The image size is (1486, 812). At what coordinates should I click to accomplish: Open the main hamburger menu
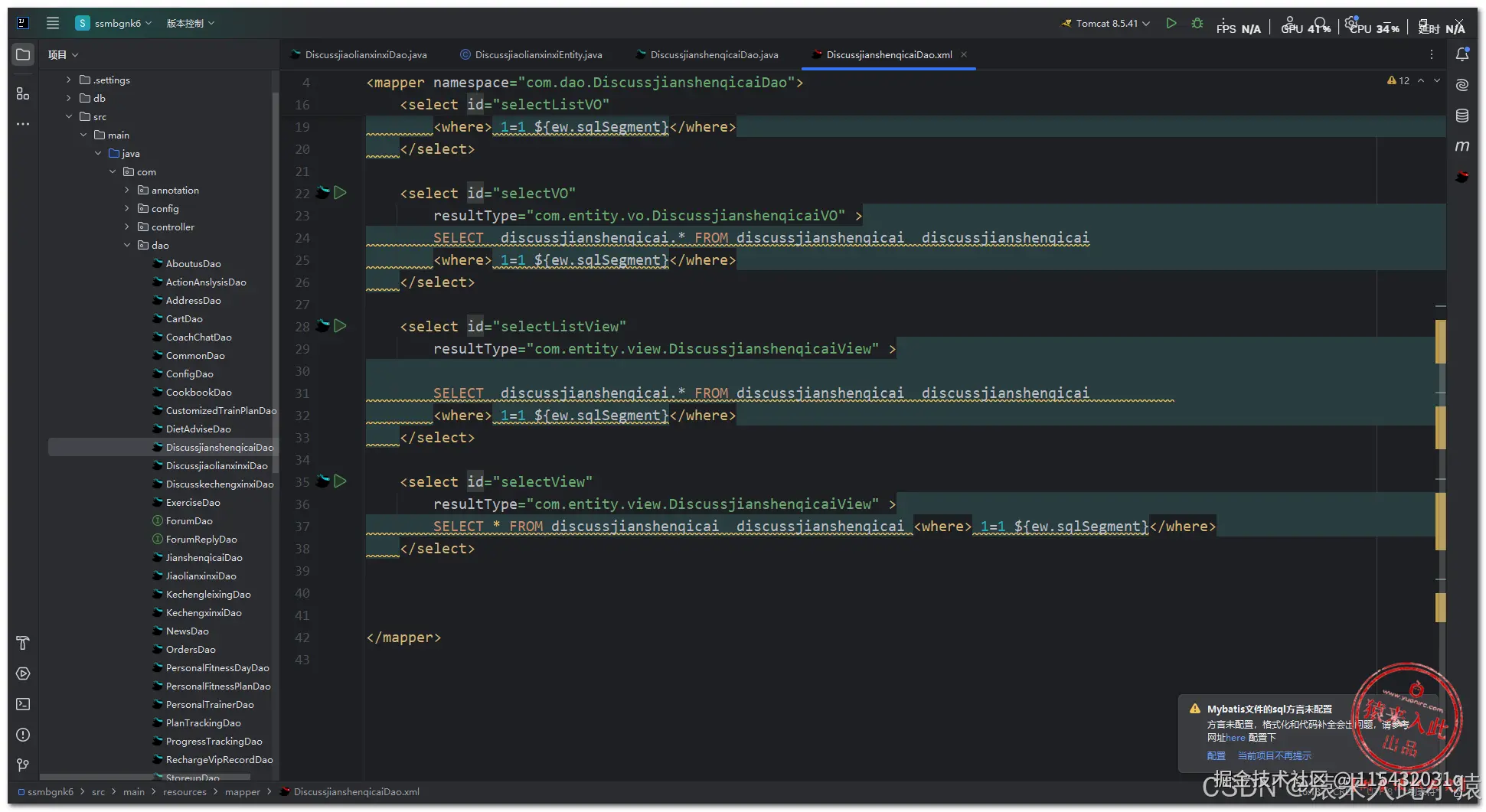[x=53, y=23]
